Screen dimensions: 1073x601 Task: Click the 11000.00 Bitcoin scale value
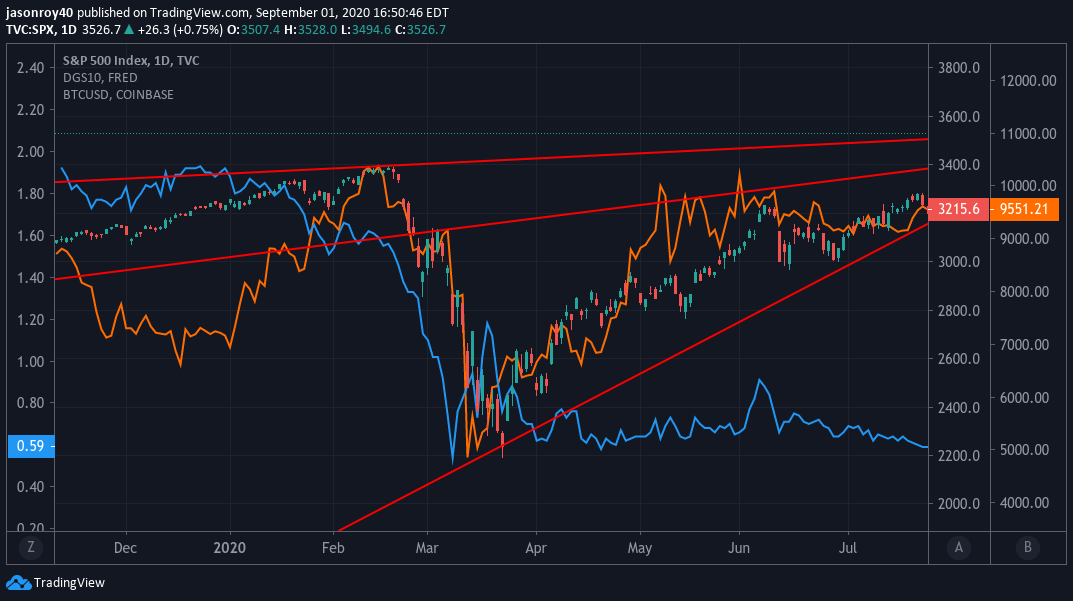point(1028,133)
